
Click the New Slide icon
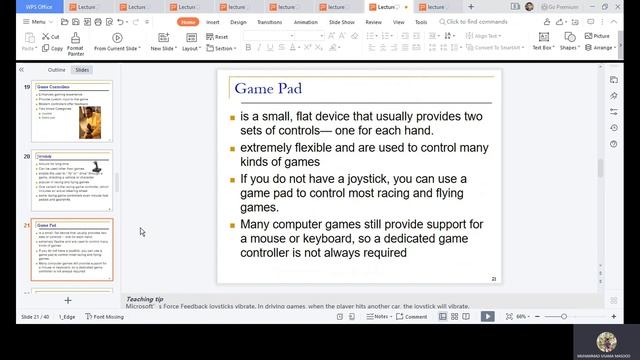(x=164, y=38)
